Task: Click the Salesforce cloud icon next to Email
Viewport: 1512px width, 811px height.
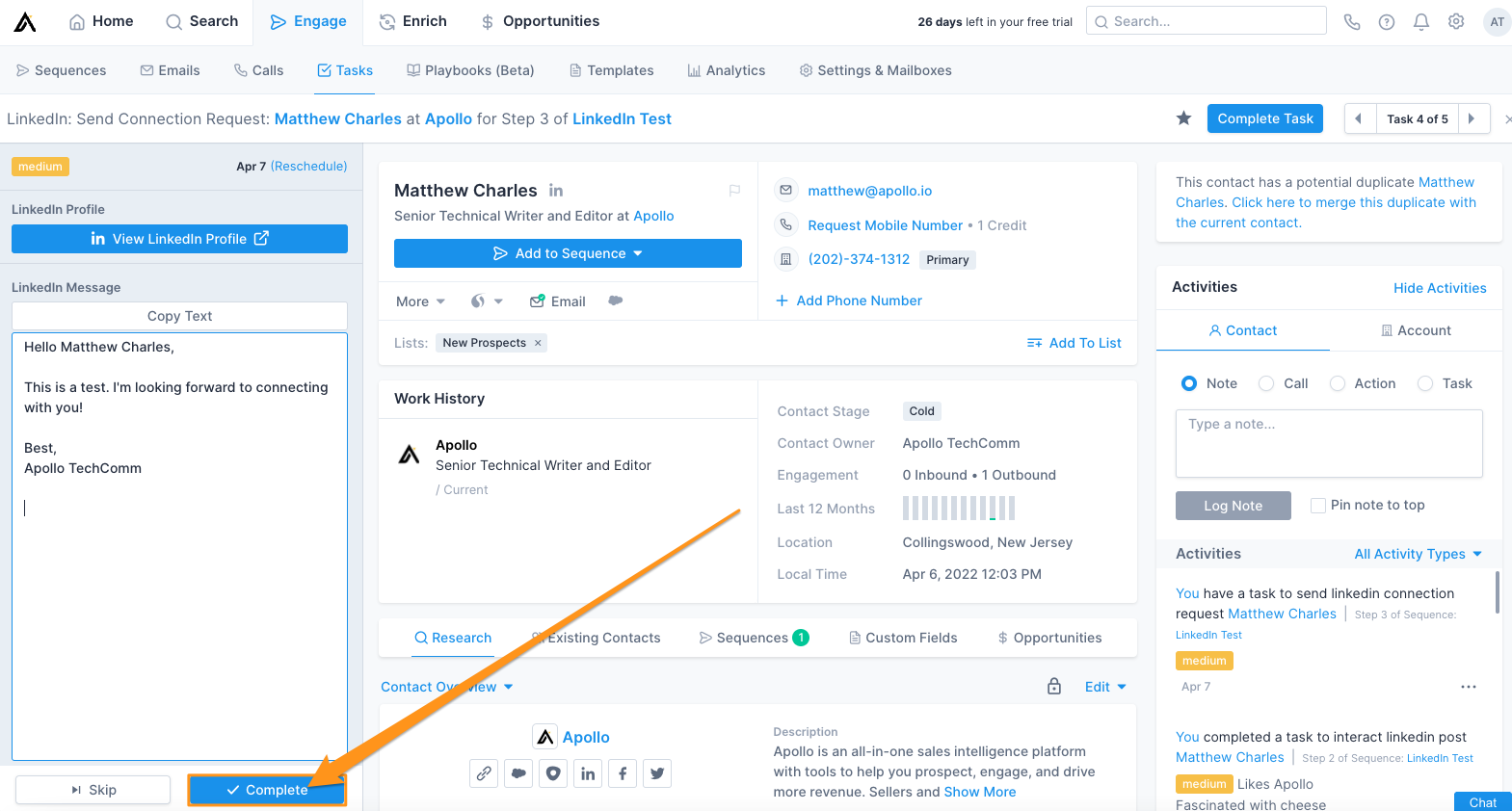Action: 616,301
